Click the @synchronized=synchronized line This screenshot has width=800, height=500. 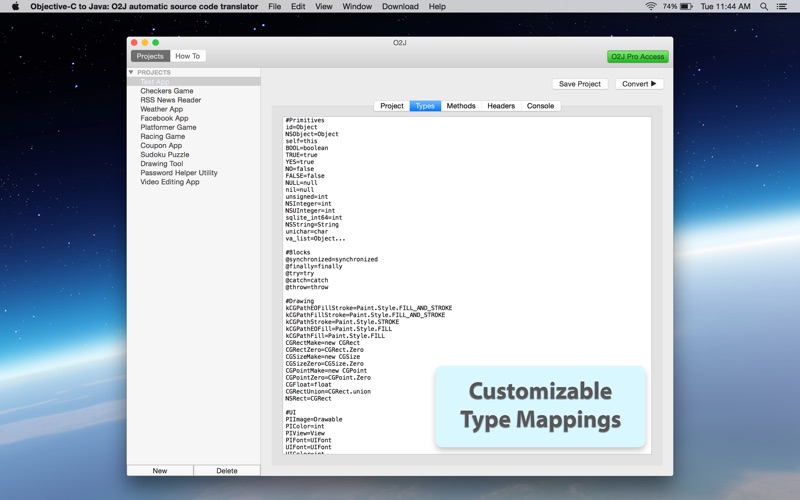[332, 259]
